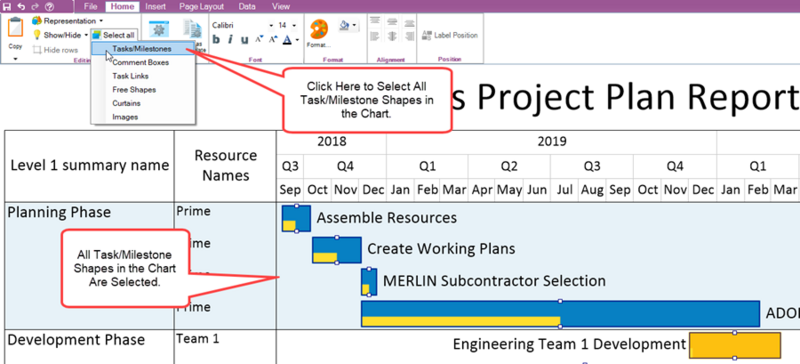Click the 2018 year header
The image size is (800, 364).
pos(332,141)
